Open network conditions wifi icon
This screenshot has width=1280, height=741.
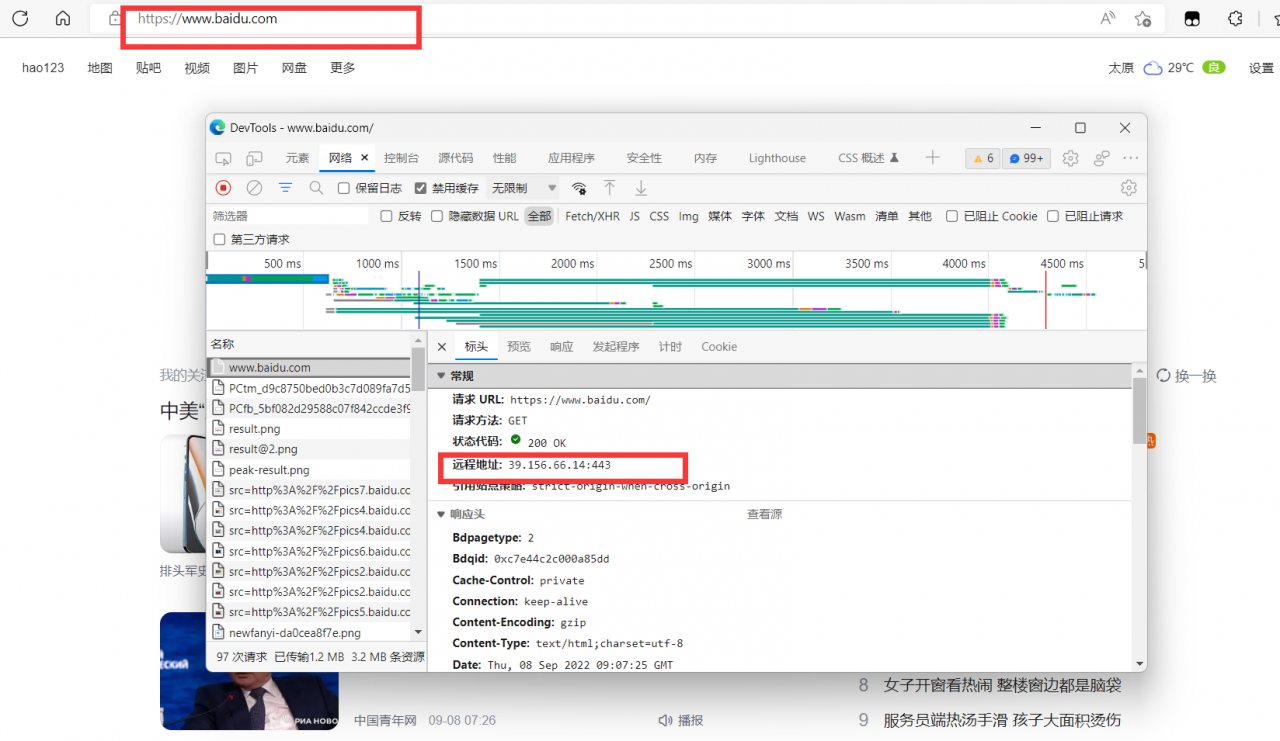(578, 188)
